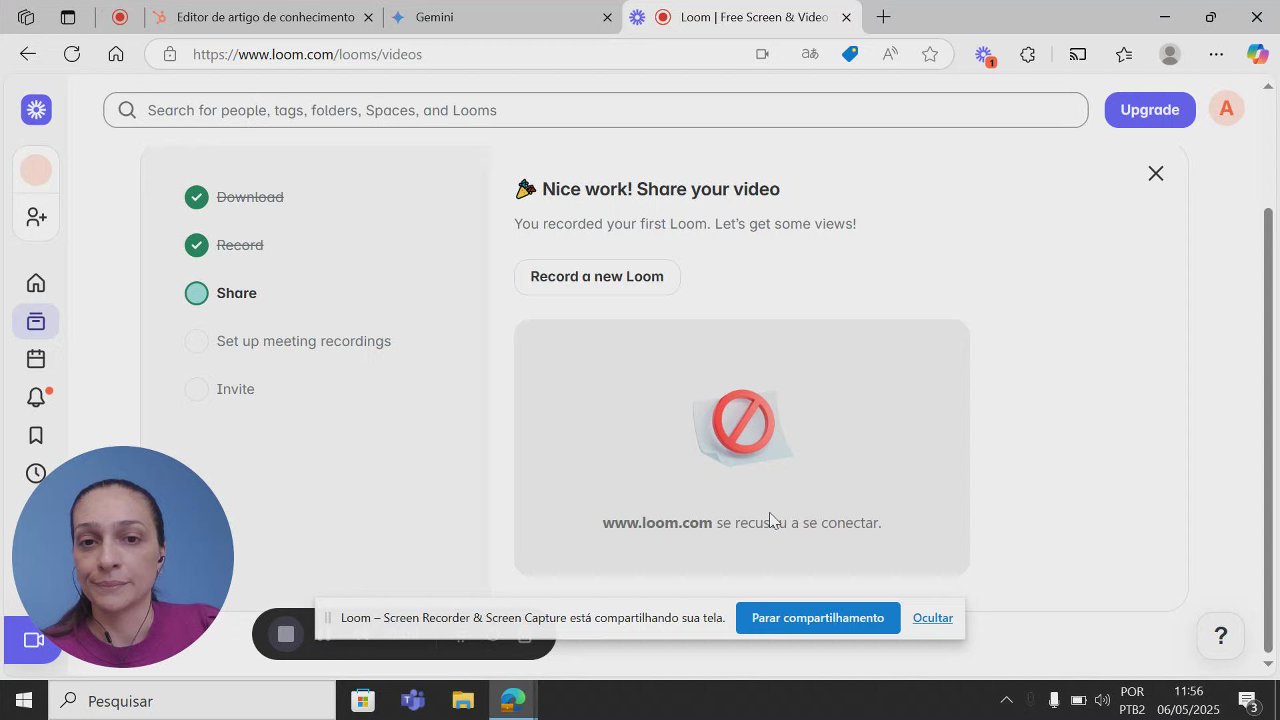Open Microsoft Teams from the taskbar

pyautogui.click(x=413, y=701)
